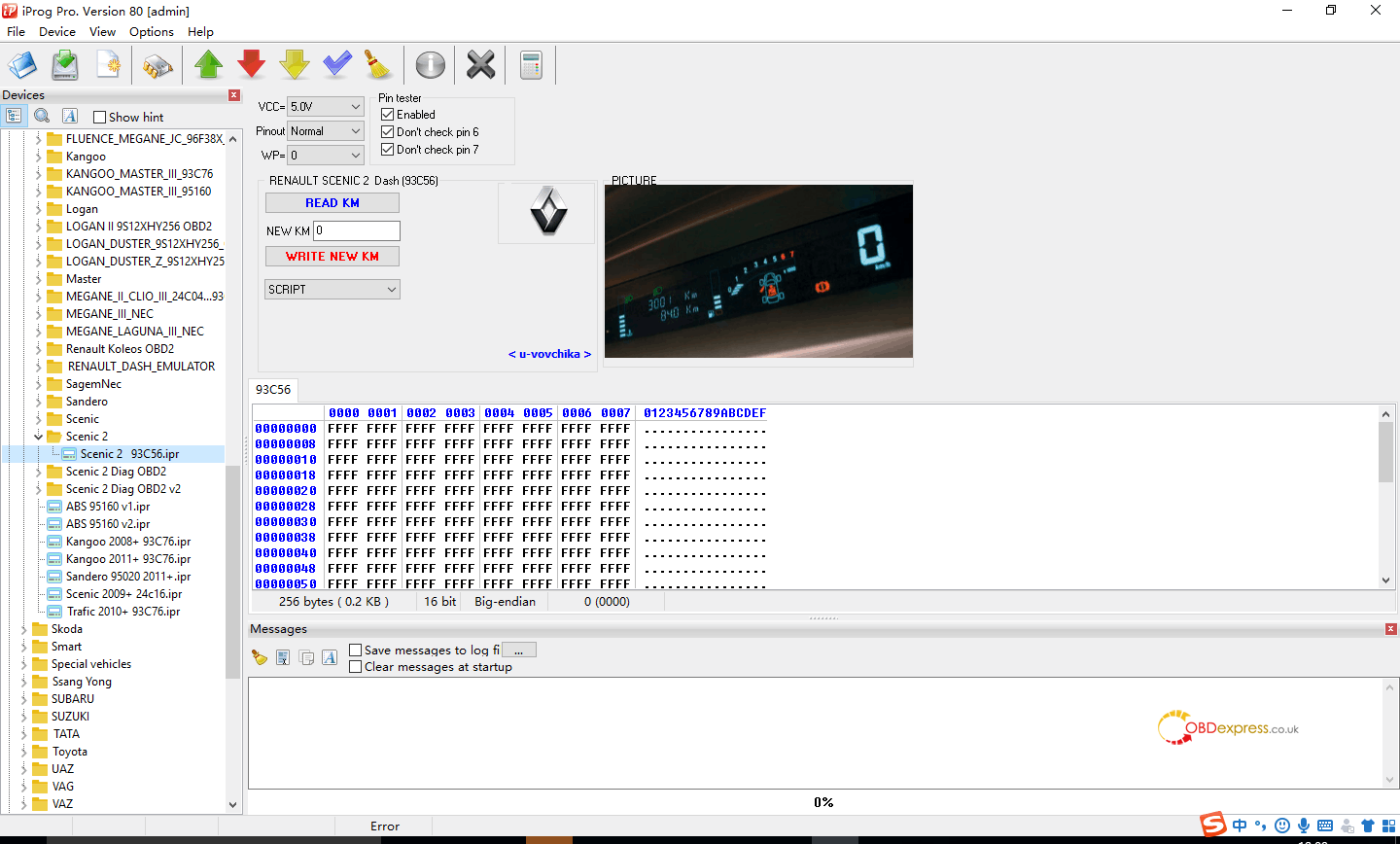Open the SCRIPT dropdown

tap(332, 290)
